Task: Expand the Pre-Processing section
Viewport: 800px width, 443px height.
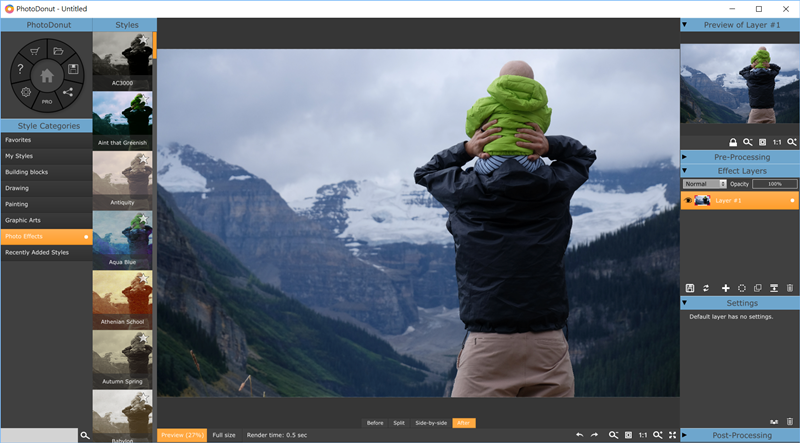Action: (x=685, y=157)
